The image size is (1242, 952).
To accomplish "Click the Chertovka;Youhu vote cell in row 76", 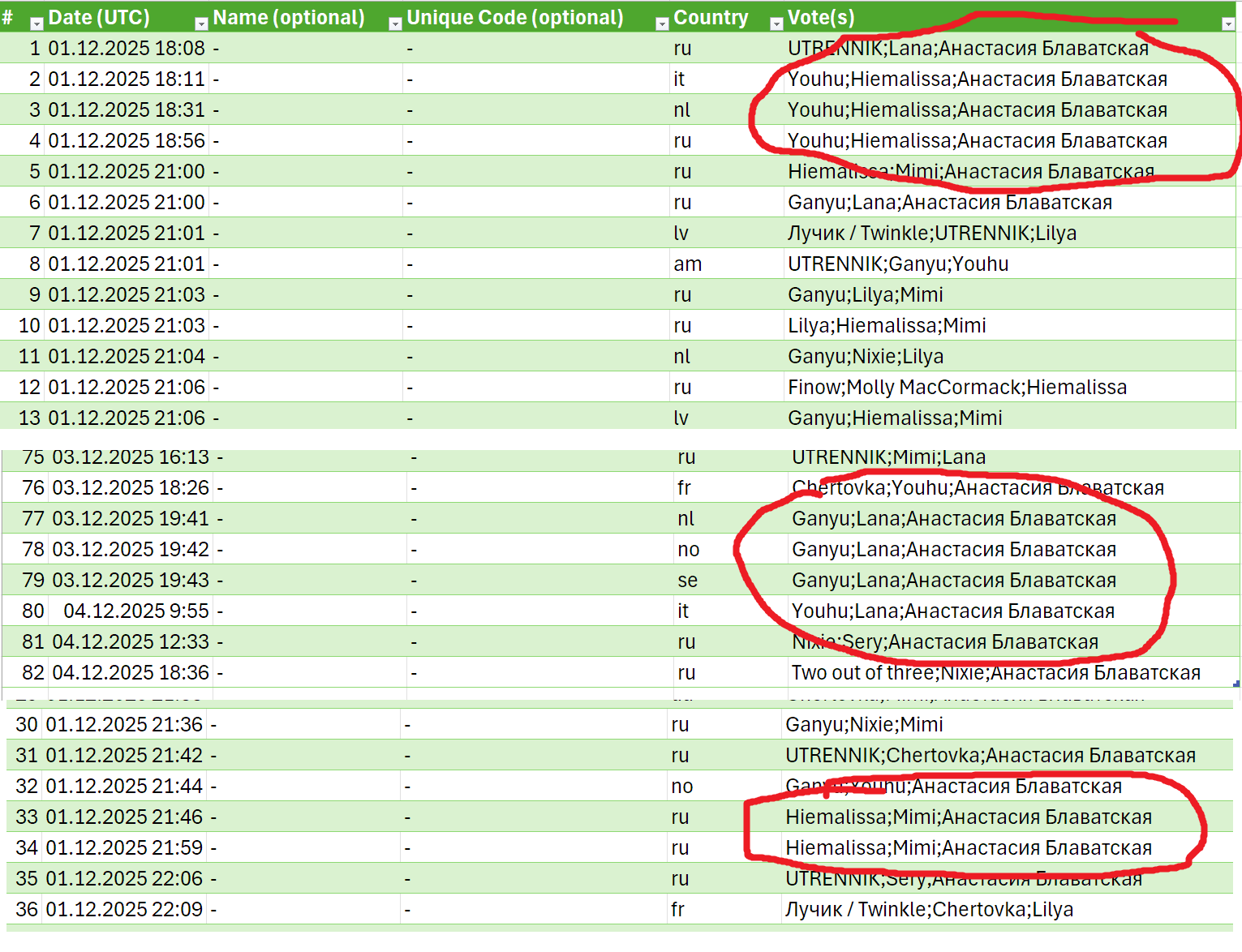I will pyautogui.click(x=978, y=487).
